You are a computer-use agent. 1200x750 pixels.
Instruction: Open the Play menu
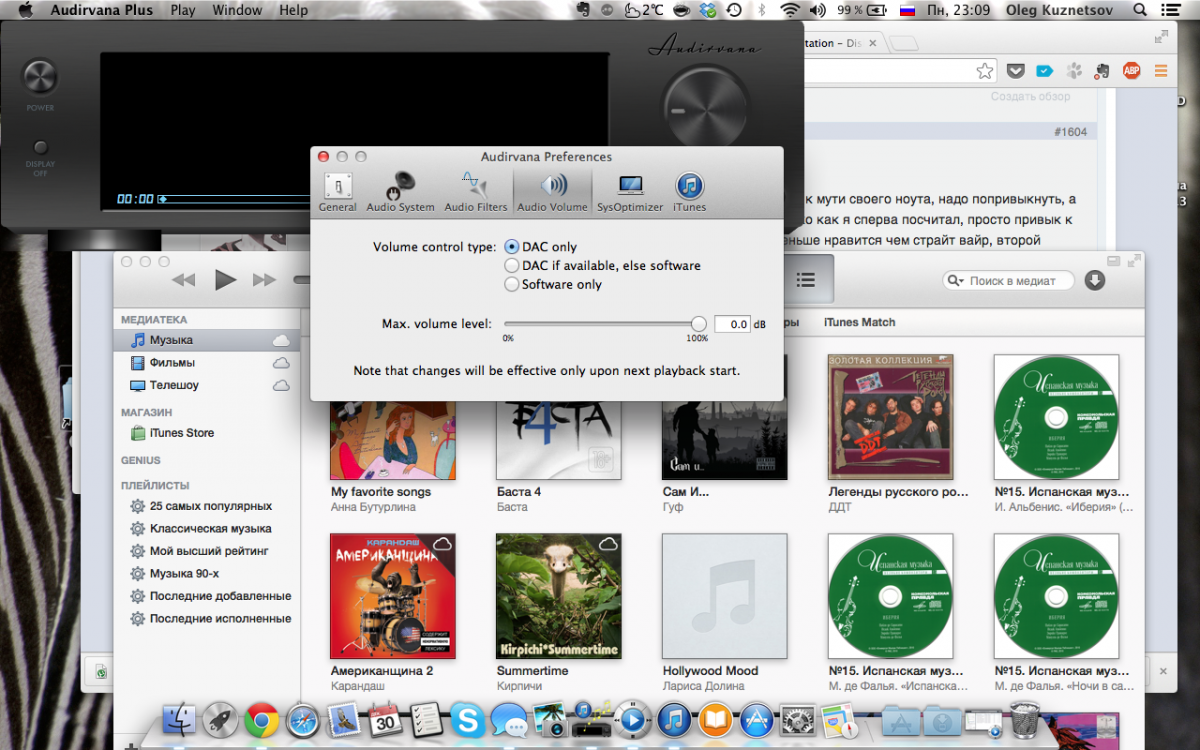click(x=183, y=10)
